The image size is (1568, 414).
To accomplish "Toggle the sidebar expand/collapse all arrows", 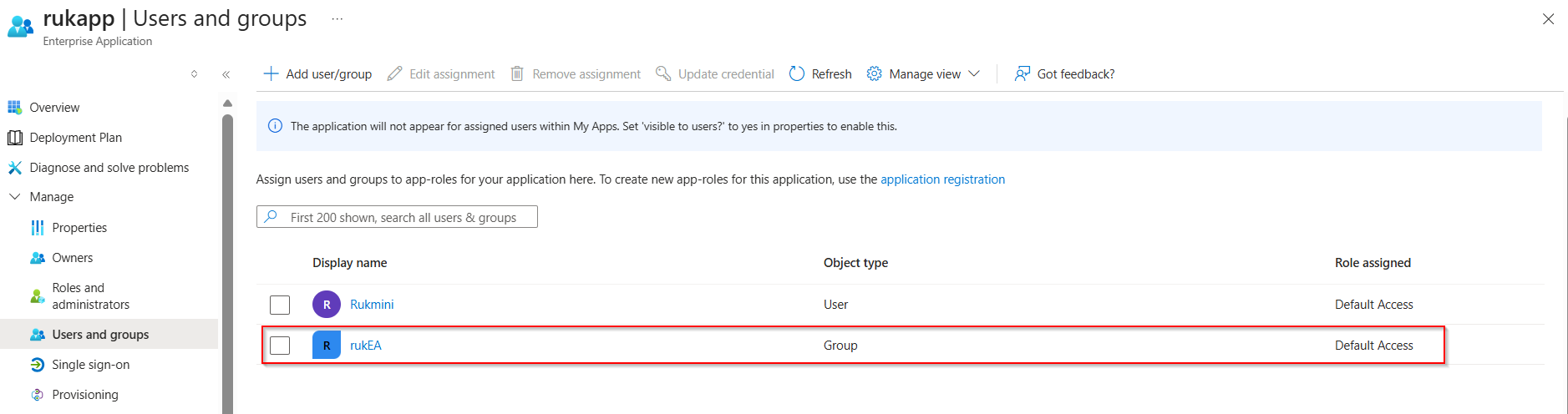I will (194, 74).
